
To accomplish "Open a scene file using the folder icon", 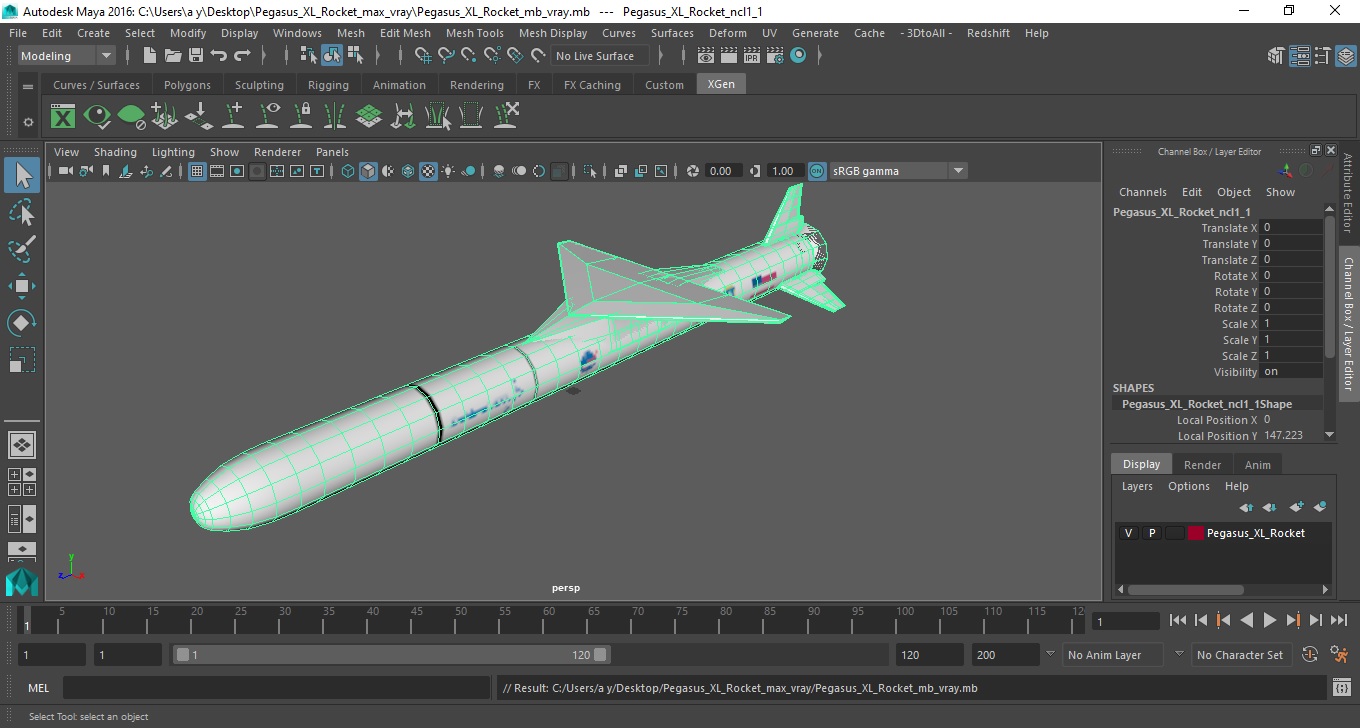I will point(173,56).
